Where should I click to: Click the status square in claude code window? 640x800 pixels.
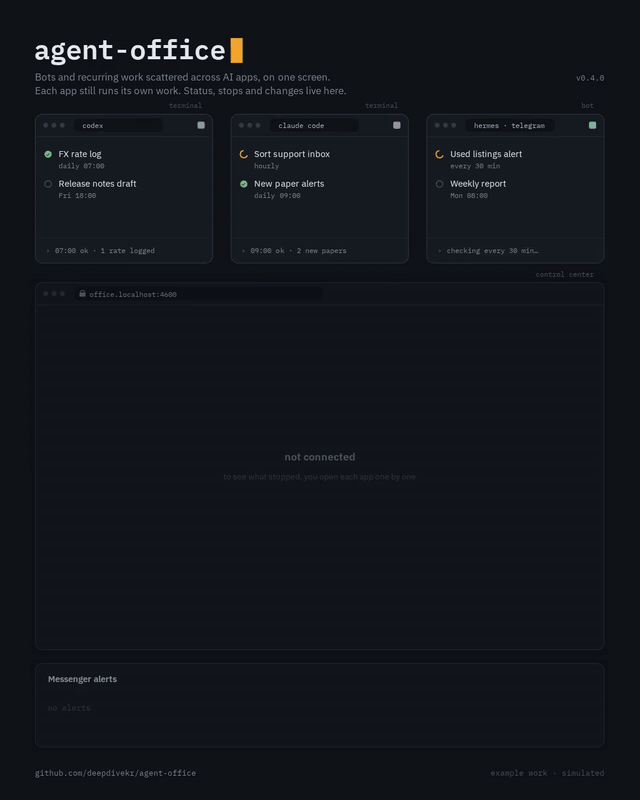(x=397, y=125)
